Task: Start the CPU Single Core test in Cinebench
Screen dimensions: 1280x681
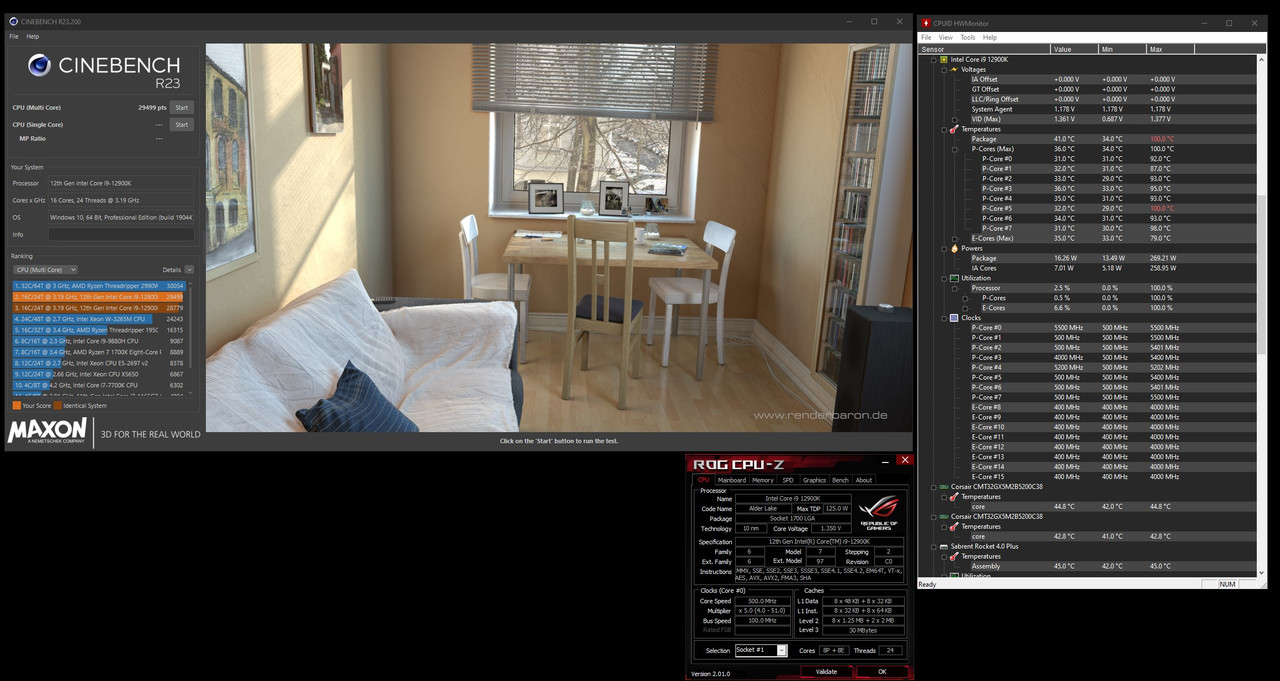Action: (x=181, y=125)
